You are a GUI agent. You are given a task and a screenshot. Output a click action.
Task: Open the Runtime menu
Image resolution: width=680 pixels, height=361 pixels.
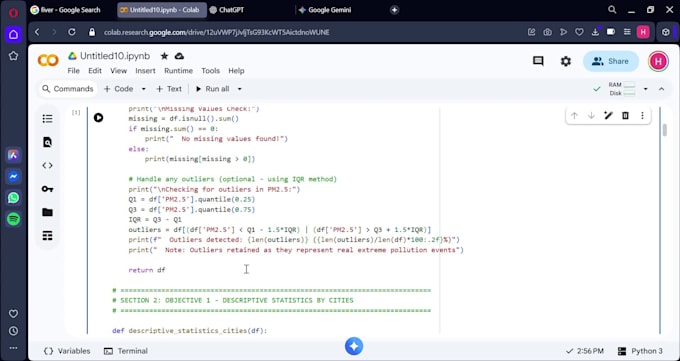pos(178,71)
